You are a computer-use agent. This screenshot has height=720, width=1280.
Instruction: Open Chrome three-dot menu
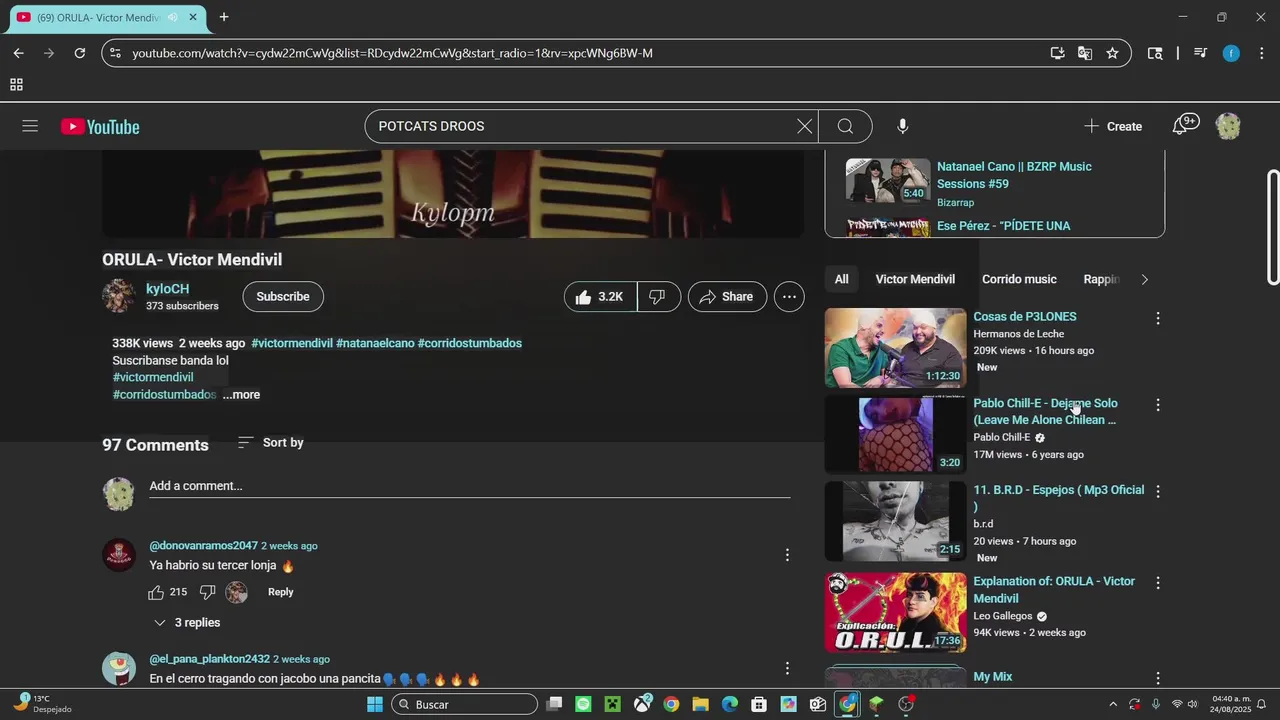pyautogui.click(x=1261, y=53)
